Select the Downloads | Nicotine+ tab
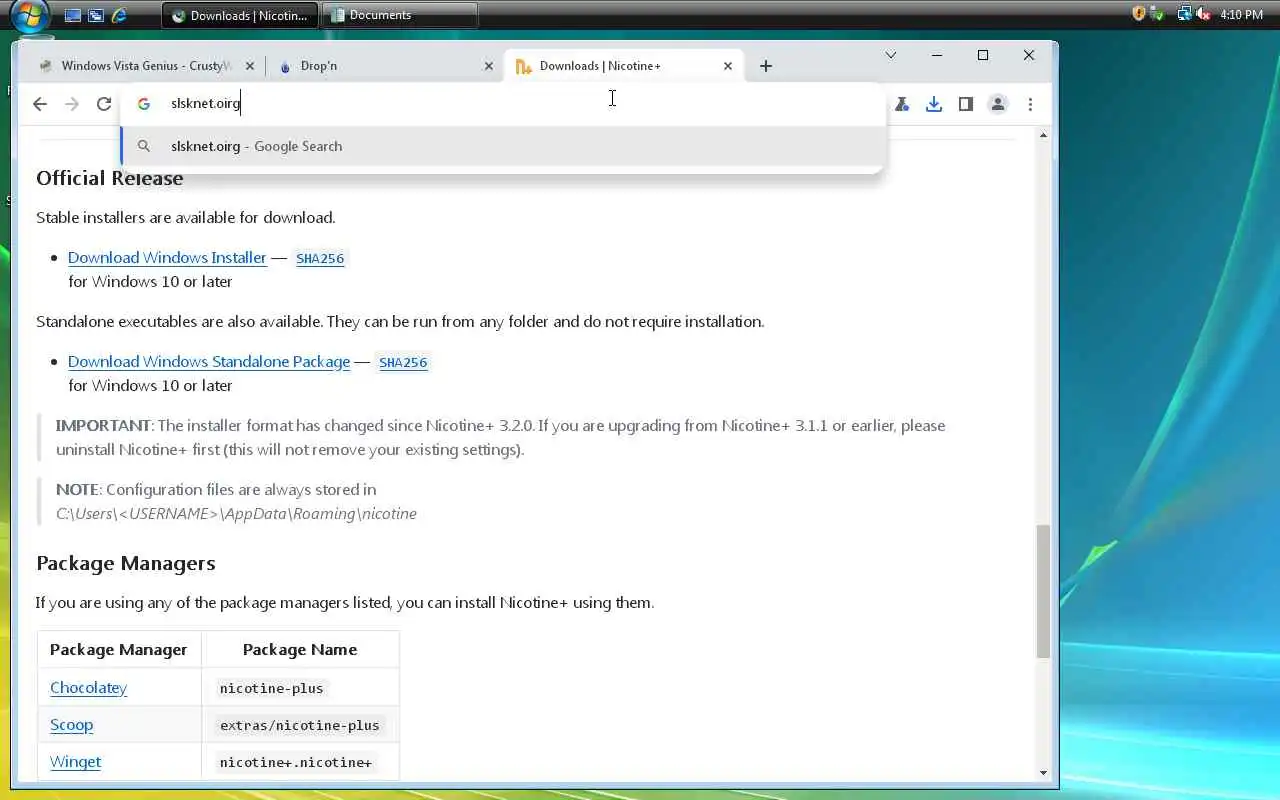 pos(625,66)
